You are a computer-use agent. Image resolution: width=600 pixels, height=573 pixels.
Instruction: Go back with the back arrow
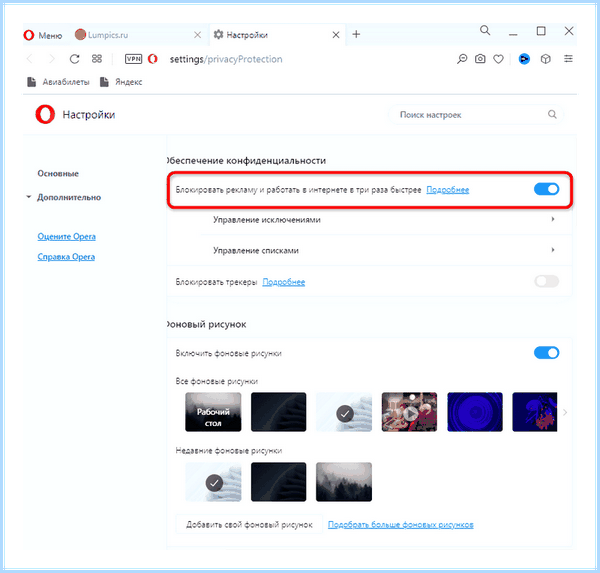pos(30,59)
